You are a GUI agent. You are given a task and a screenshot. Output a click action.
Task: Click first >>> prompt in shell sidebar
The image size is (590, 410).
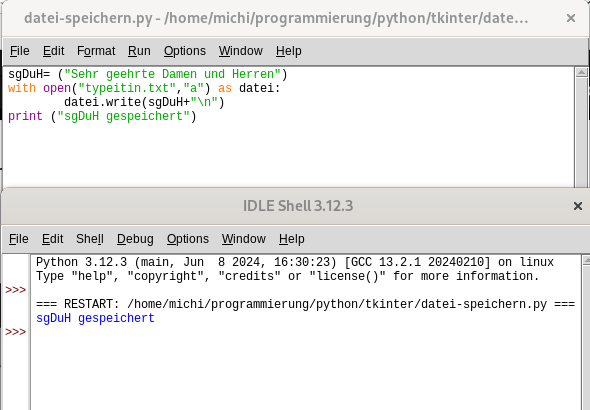click(x=15, y=290)
